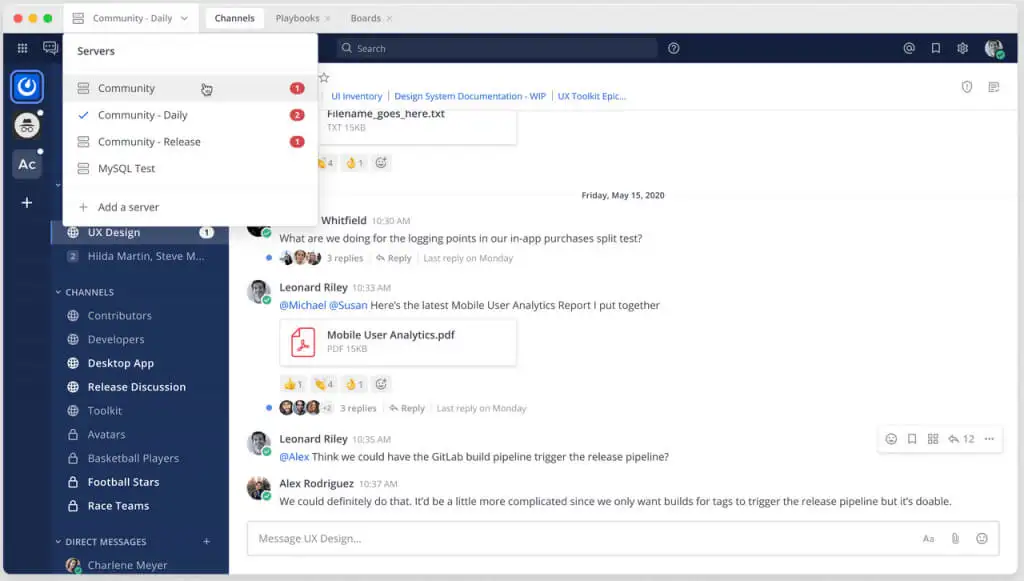Open more actions ellipsis on hovered message

point(989,439)
